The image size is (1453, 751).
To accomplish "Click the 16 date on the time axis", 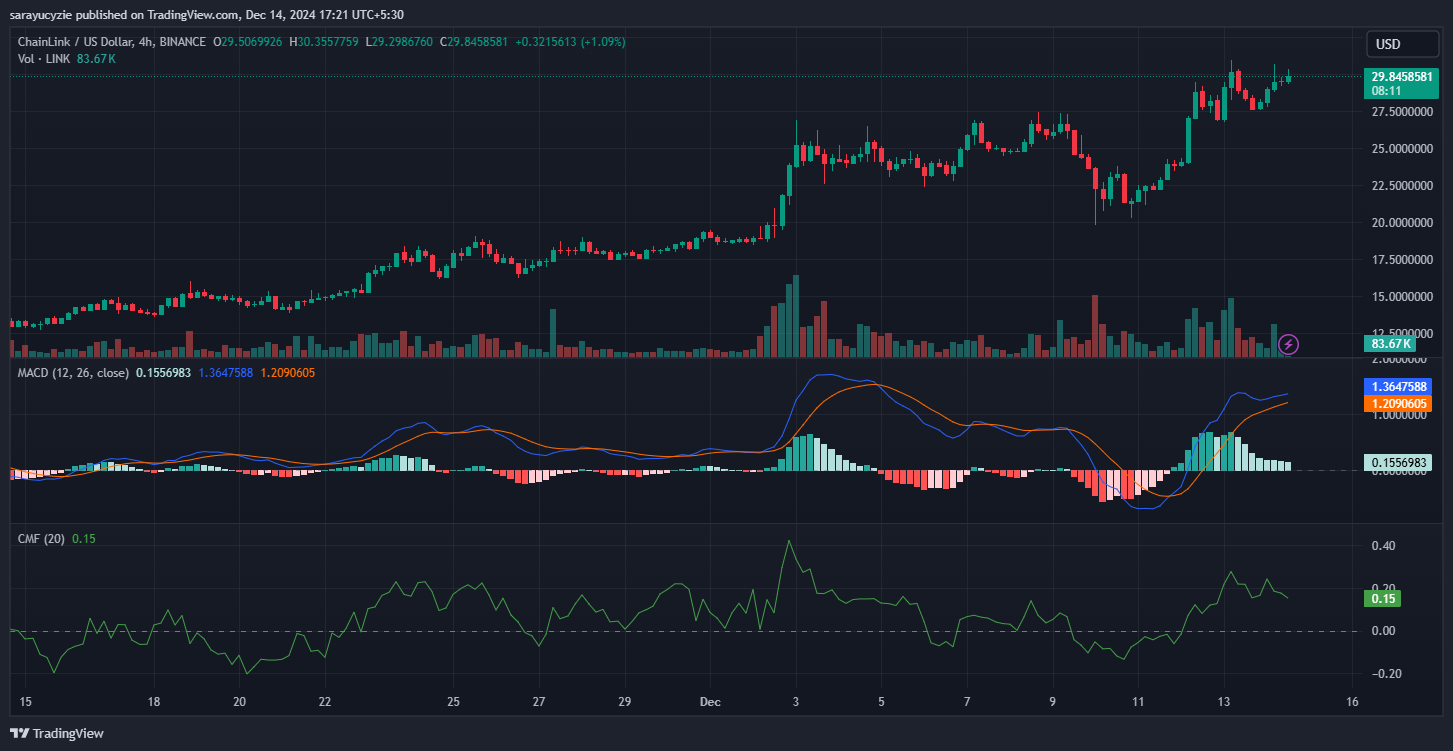I will [x=1352, y=701].
